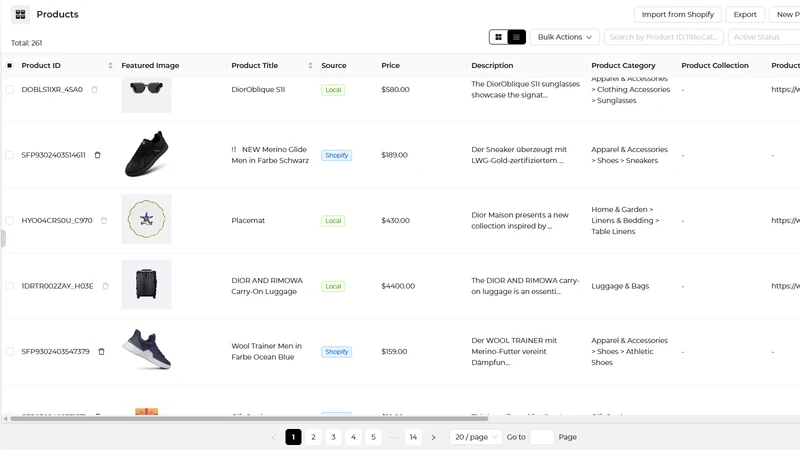Click Local source tag on DiorOblique row
Viewport: 800px width, 450px height.
333,90
